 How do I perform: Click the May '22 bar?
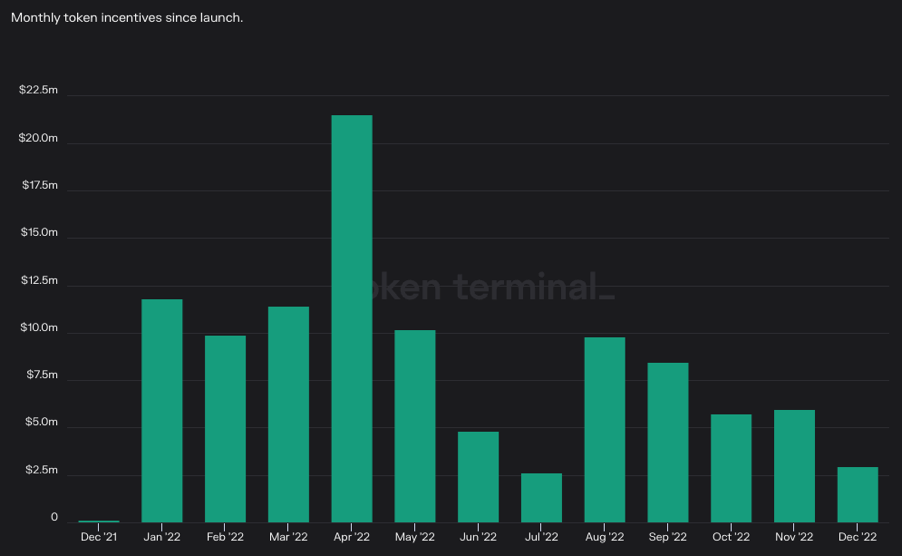tap(415, 426)
